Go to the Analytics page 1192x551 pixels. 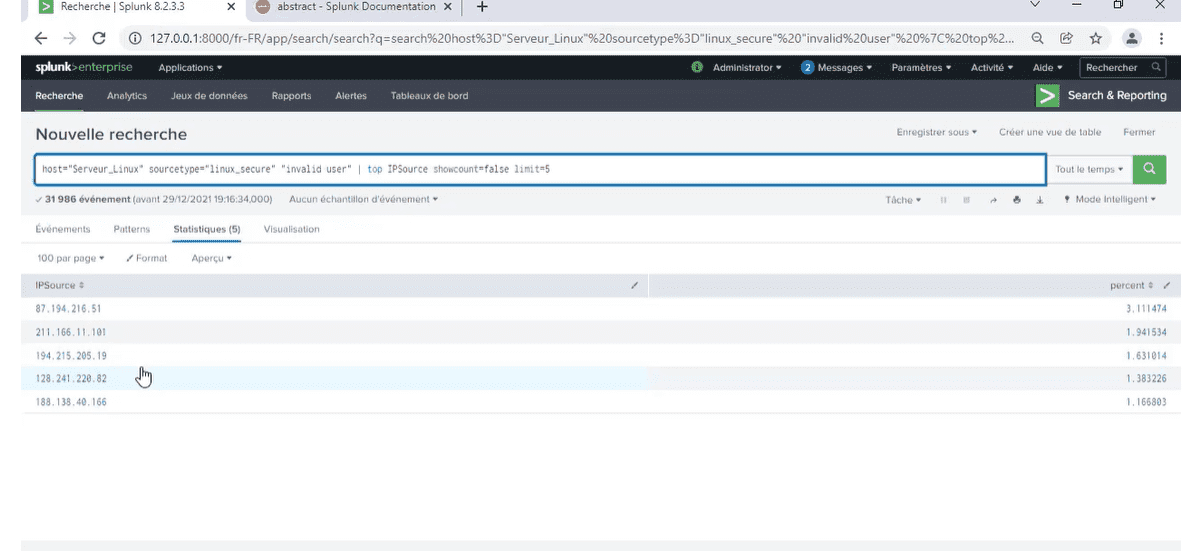click(127, 96)
